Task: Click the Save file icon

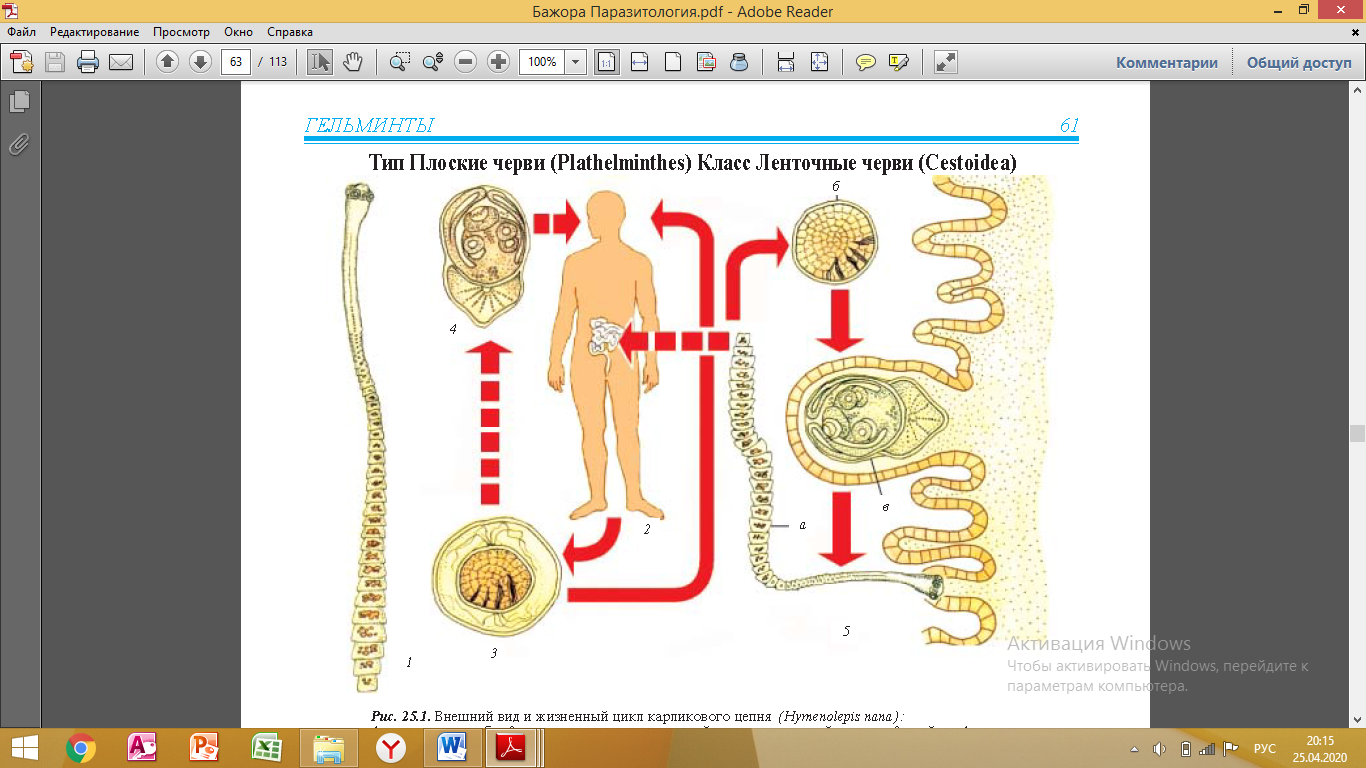Action: [55, 62]
